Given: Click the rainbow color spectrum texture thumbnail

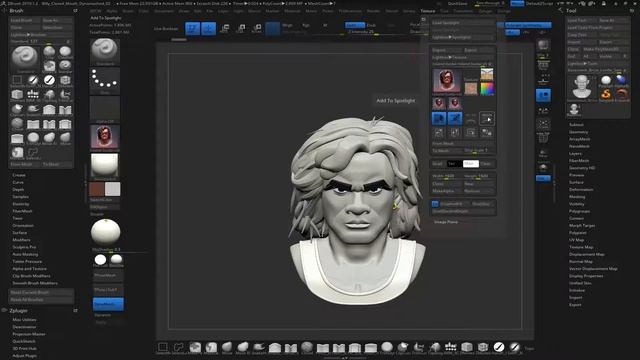Looking at the screenshot, I should coord(487,89).
